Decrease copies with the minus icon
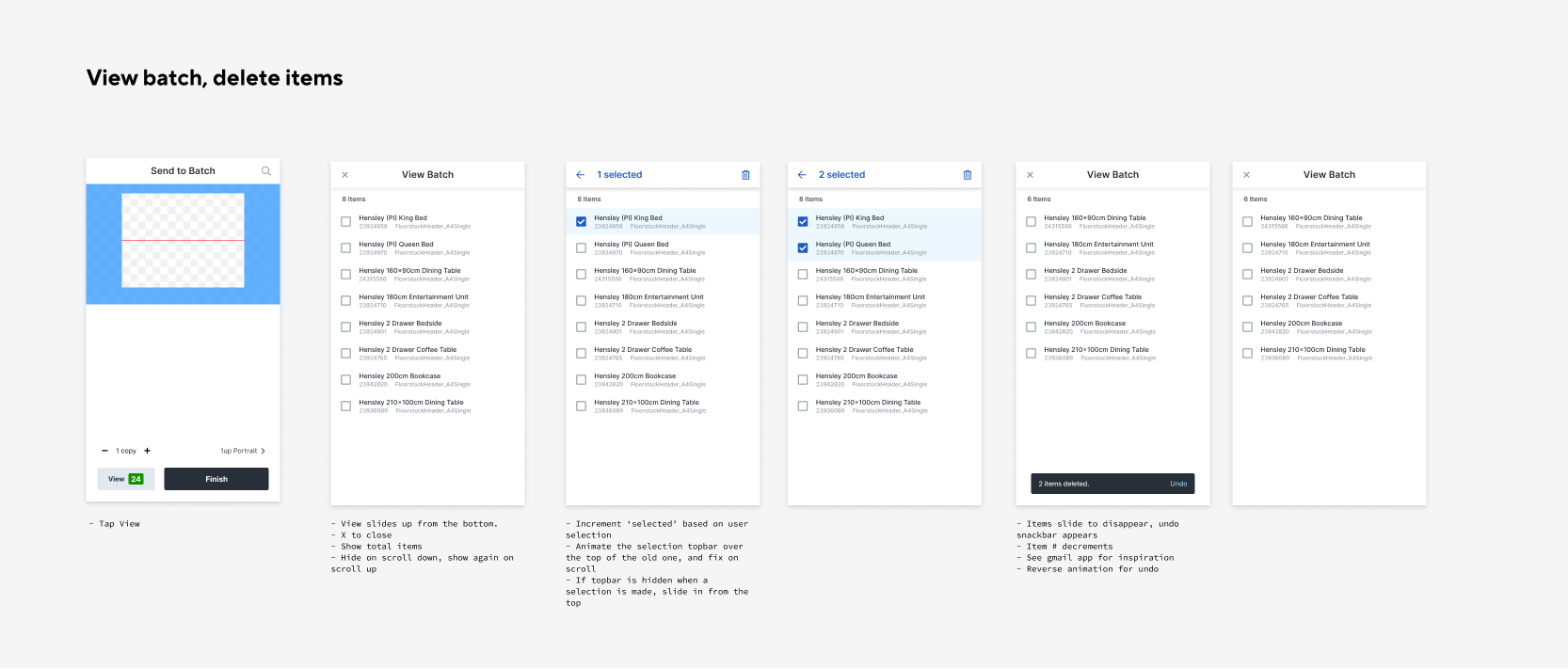Viewport: 1568px width, 669px height. pyautogui.click(x=104, y=451)
